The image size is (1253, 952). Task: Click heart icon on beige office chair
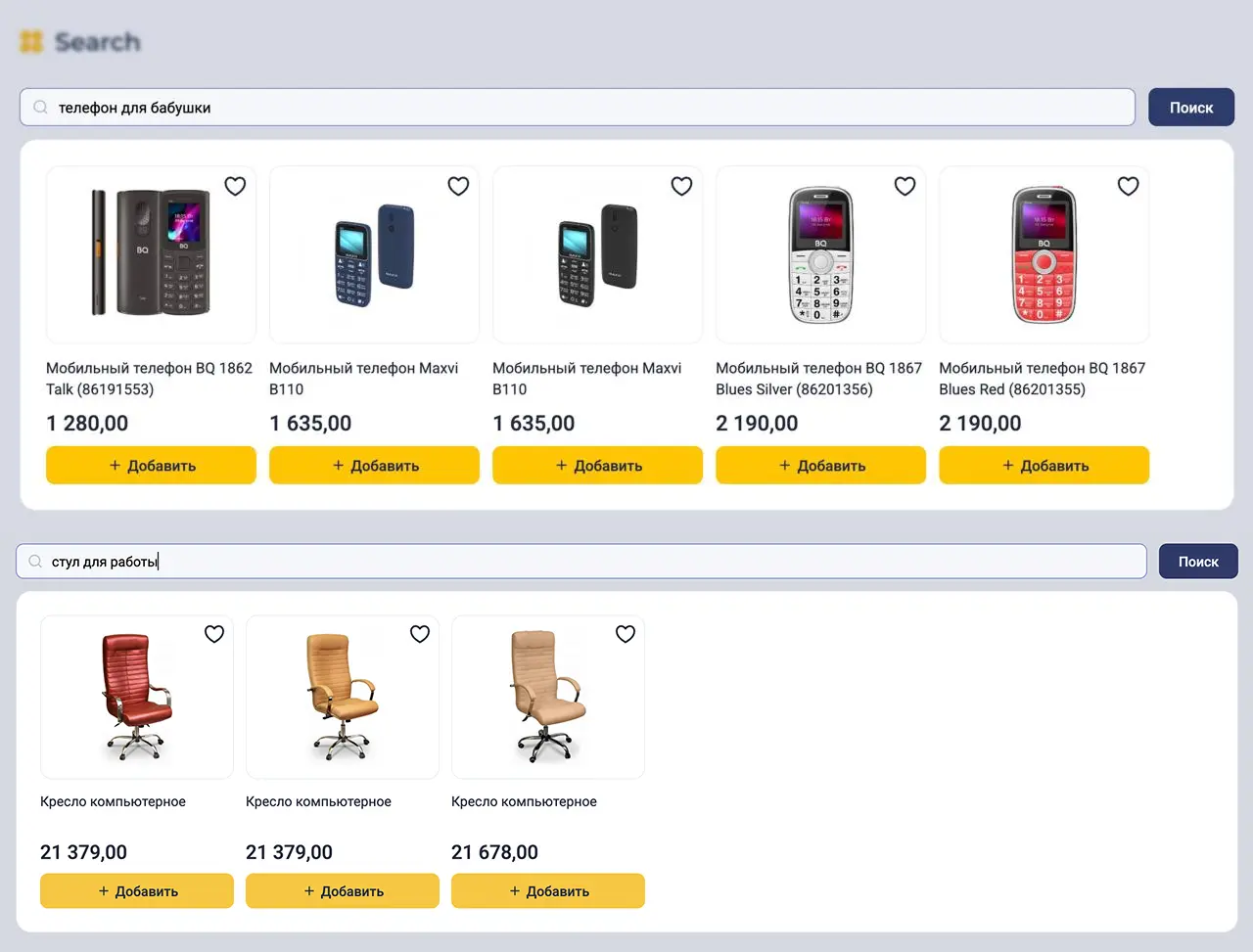pos(626,634)
